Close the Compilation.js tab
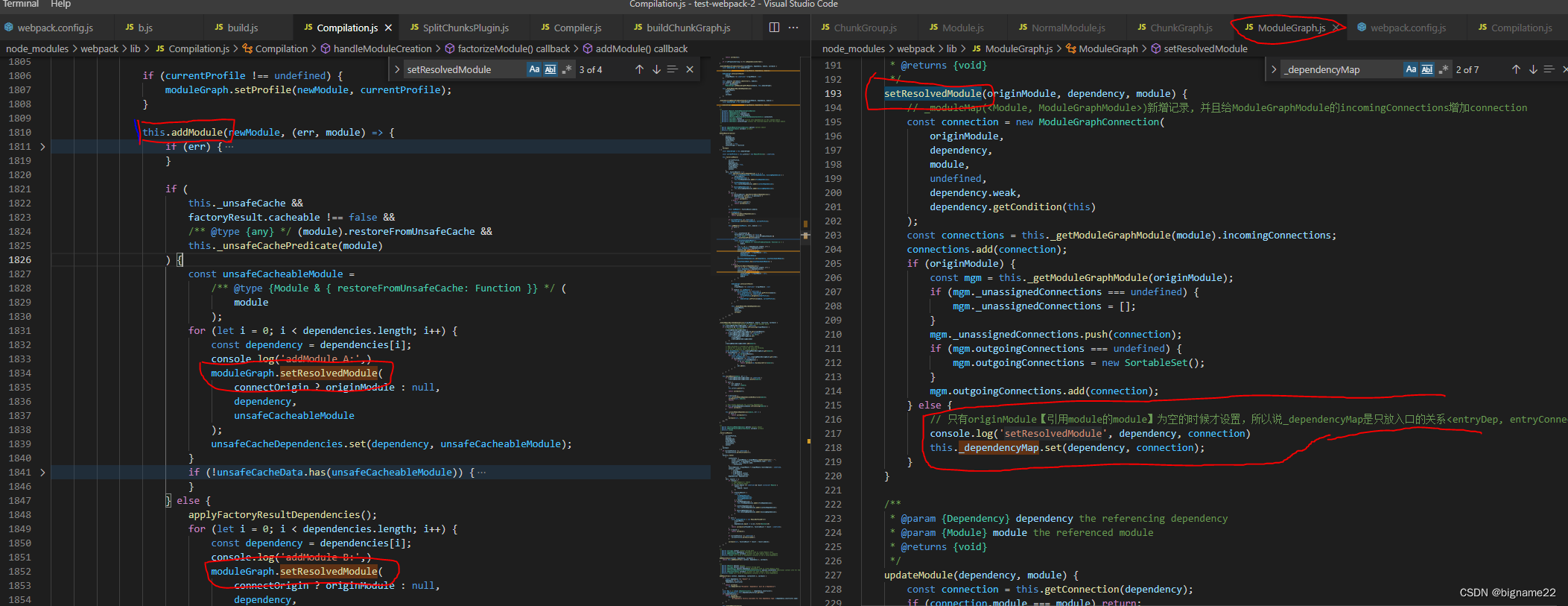Image resolution: width=1568 pixels, height=606 pixels. tap(388, 28)
